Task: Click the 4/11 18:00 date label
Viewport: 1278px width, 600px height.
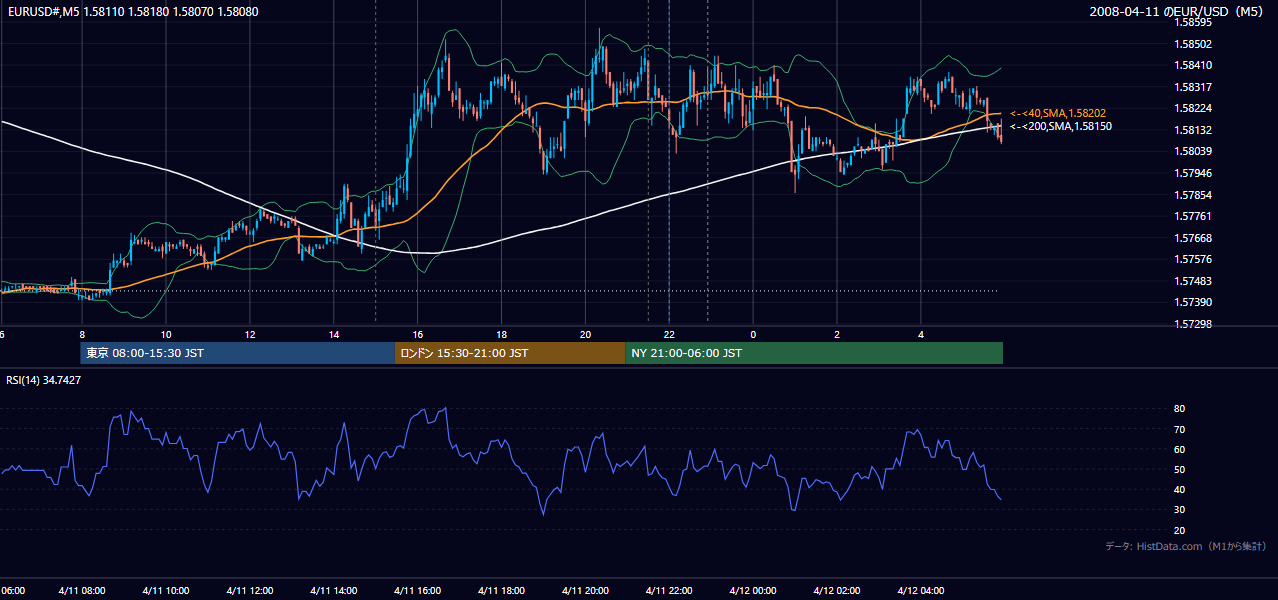Action: coord(502,591)
